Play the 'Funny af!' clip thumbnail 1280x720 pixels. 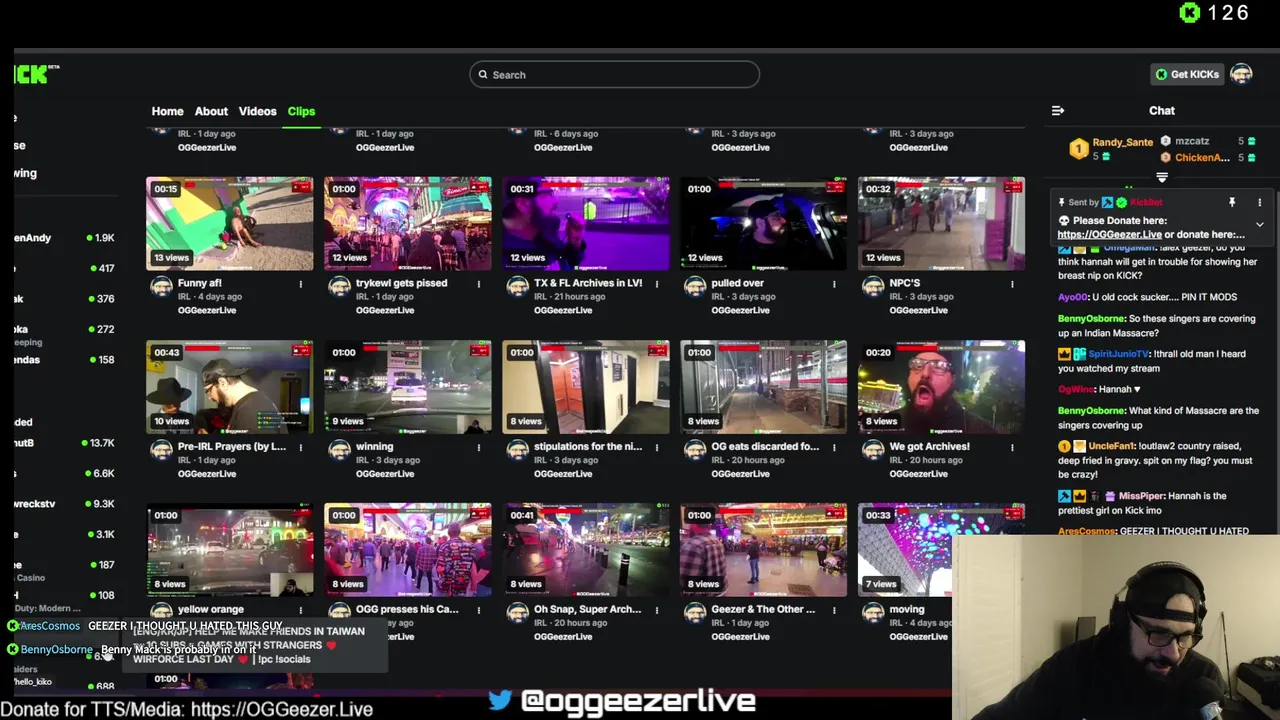(x=229, y=224)
